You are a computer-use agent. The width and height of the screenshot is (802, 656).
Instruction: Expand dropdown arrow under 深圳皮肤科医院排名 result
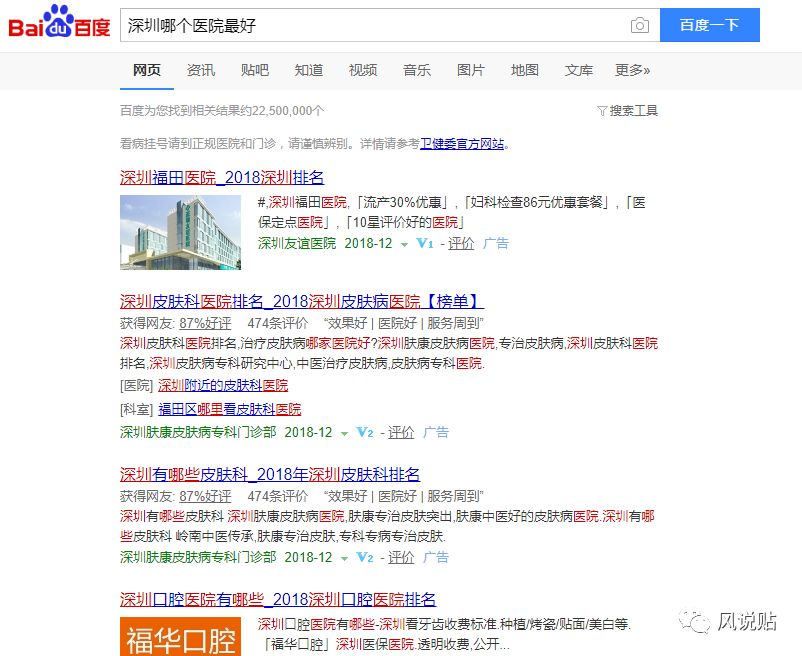(x=344, y=434)
